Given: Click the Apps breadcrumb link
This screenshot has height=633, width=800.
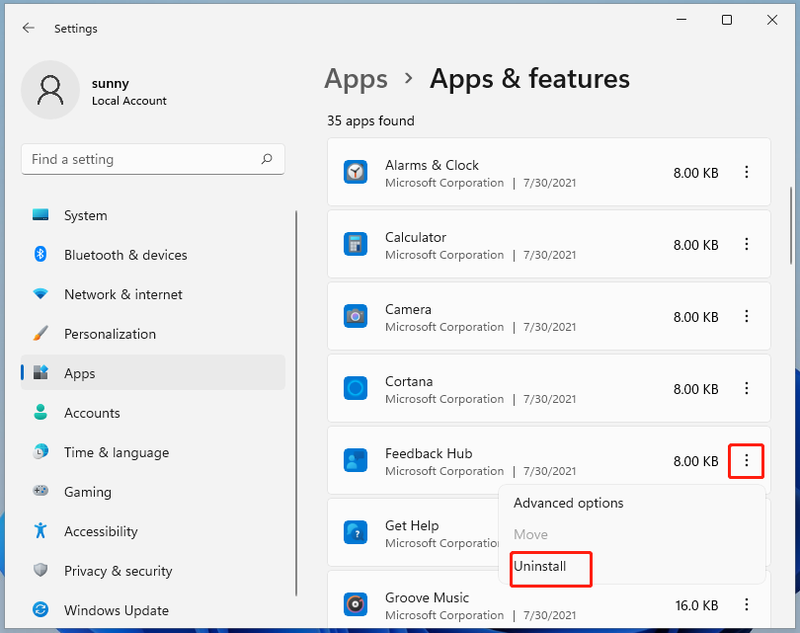Looking at the screenshot, I should [356, 79].
